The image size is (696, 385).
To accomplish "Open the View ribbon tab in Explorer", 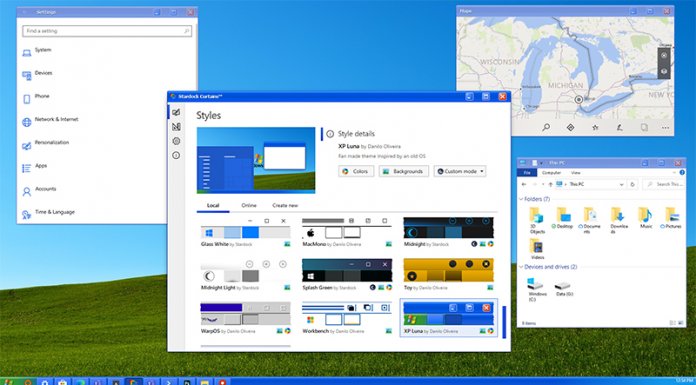I will [x=575, y=173].
